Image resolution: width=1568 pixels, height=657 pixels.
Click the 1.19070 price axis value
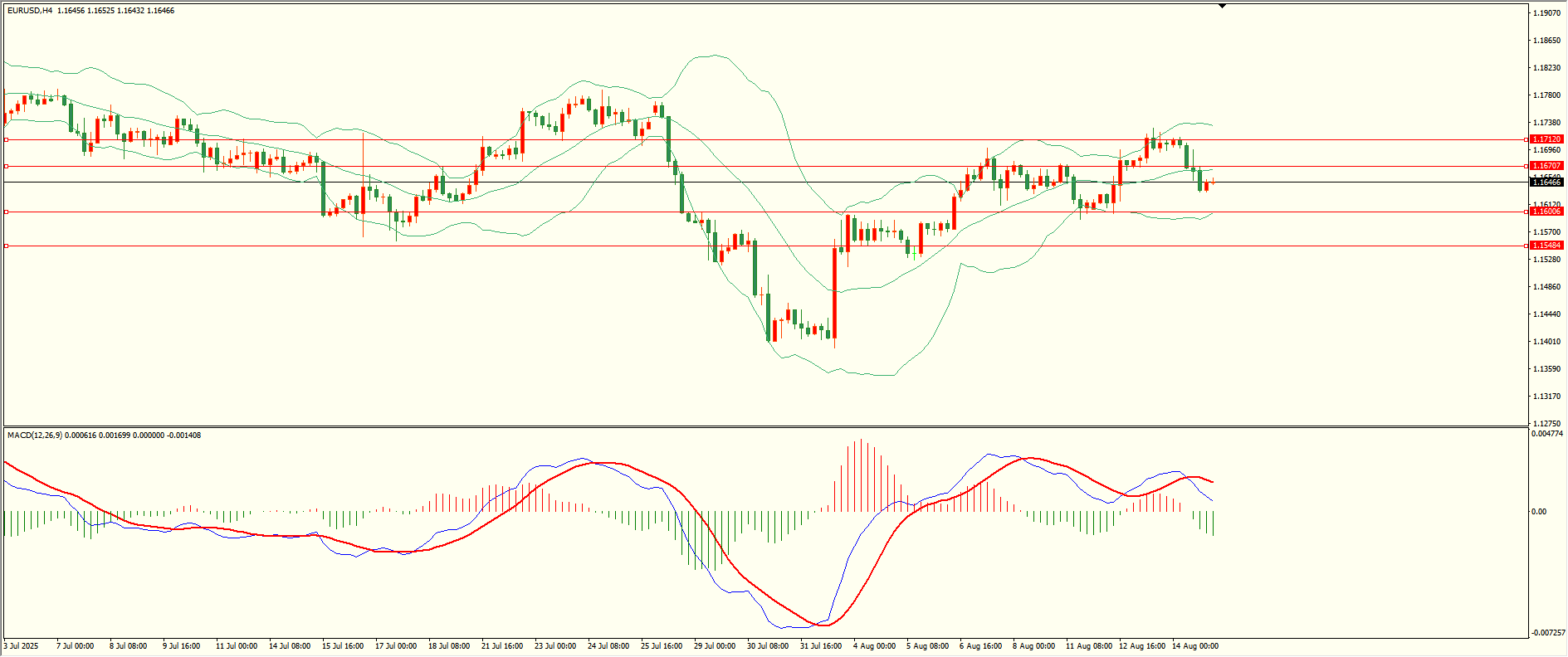(1546, 13)
